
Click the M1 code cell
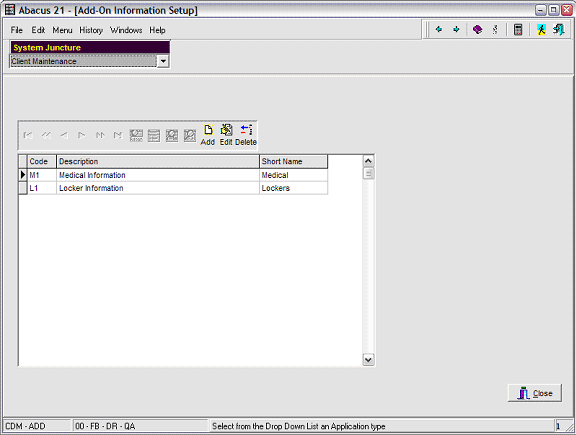tap(42, 175)
